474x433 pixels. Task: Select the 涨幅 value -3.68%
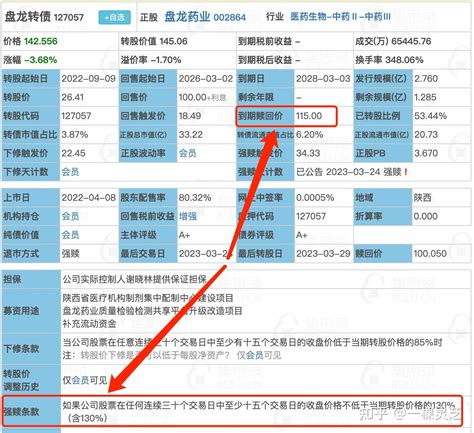pyautogui.click(x=41, y=60)
